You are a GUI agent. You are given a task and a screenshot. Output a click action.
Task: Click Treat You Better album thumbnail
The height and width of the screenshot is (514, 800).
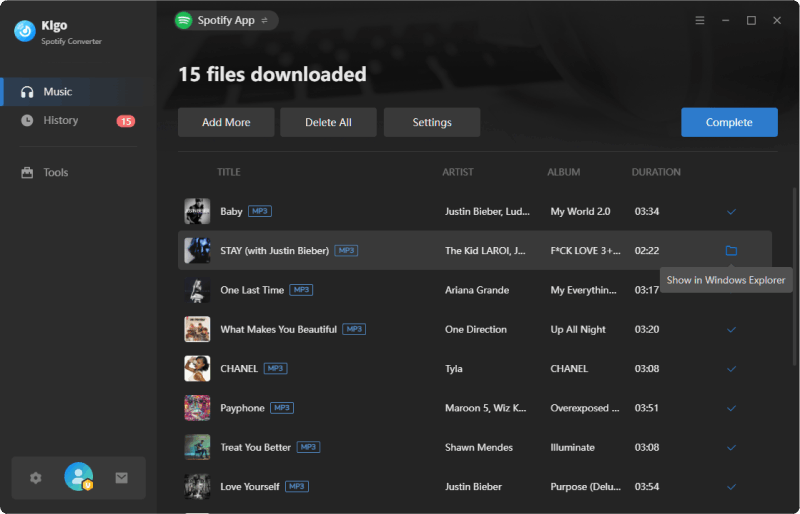coord(197,447)
